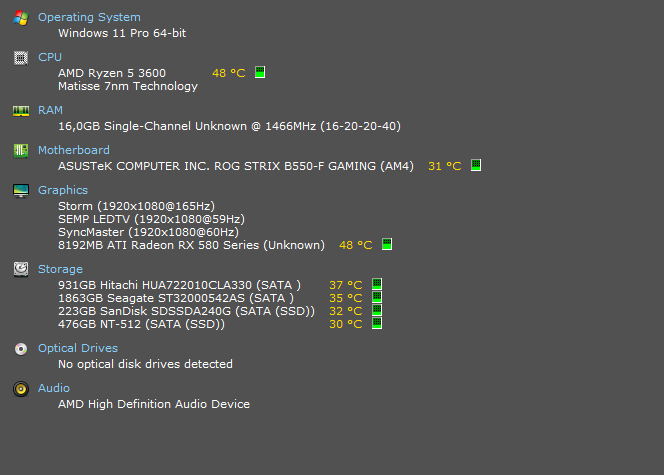The image size is (664, 475).
Task: Select the SEMP LEDTV monitor line
Action: click(x=152, y=219)
